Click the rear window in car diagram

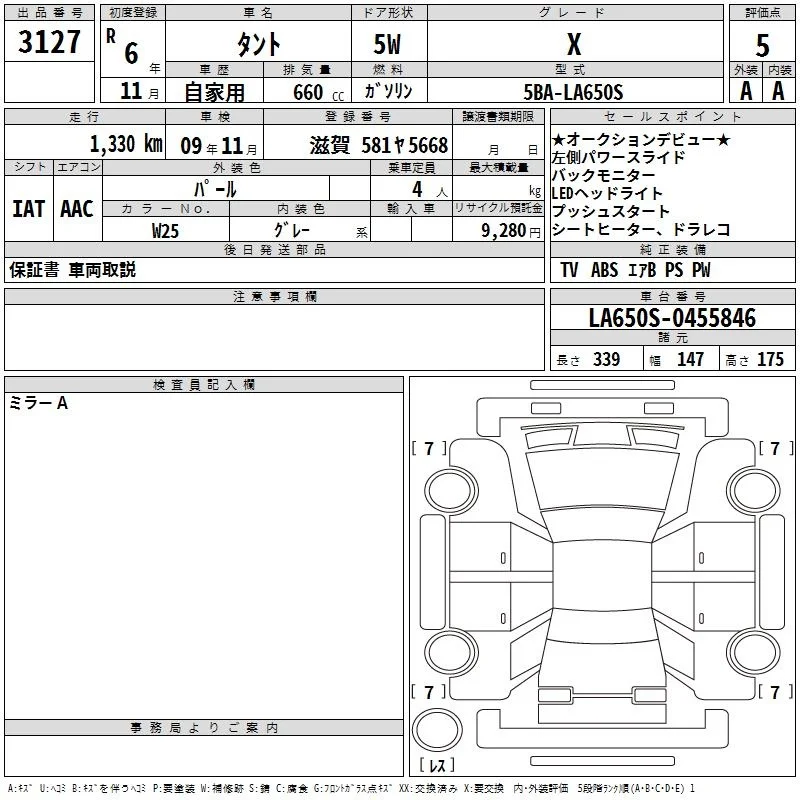602,624
